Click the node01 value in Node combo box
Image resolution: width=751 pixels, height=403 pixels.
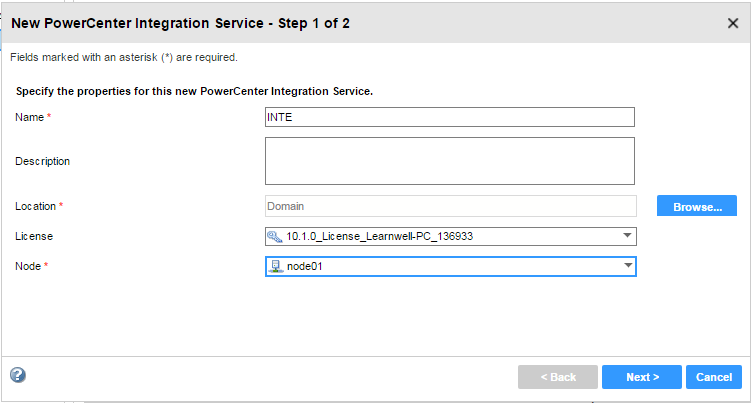305,266
